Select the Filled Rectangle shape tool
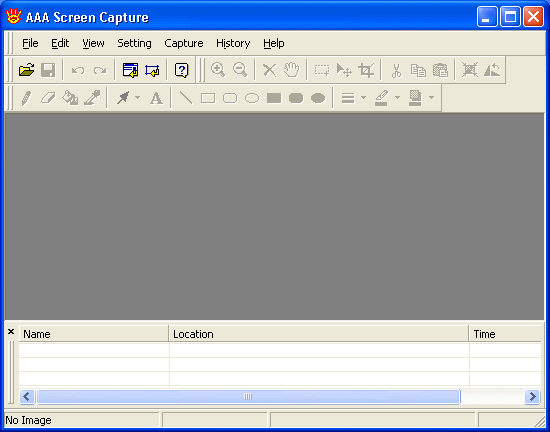This screenshot has height=432, width=550. coord(274,98)
